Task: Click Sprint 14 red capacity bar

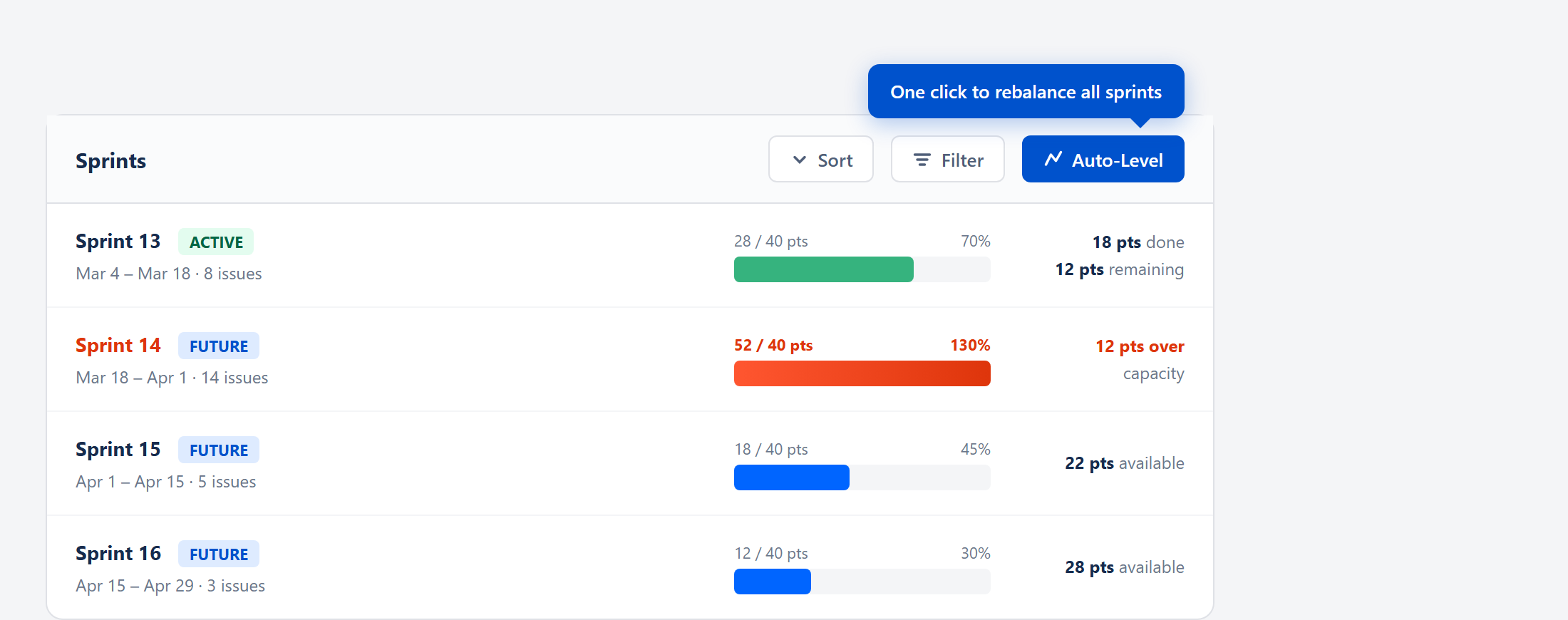Action: pos(862,373)
